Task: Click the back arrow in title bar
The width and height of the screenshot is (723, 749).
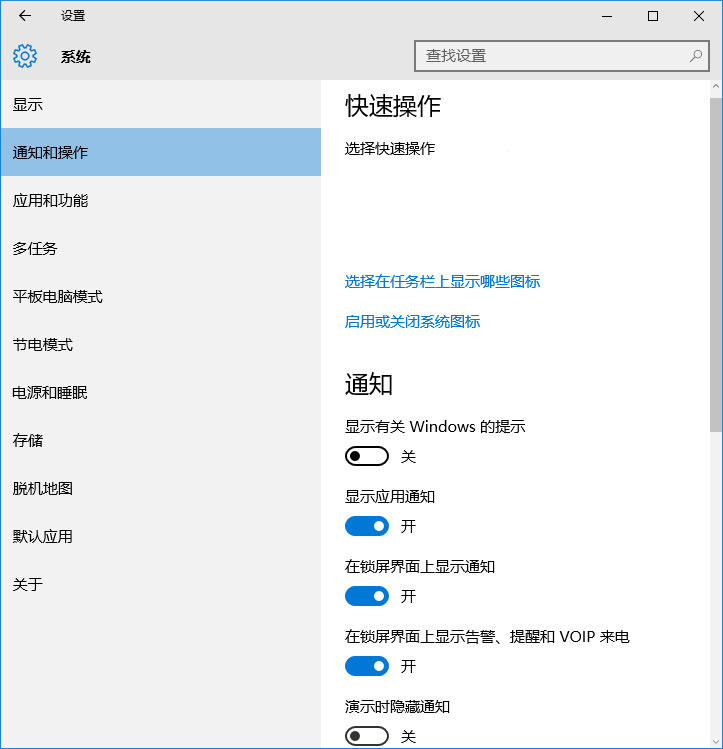Action: [x=25, y=16]
